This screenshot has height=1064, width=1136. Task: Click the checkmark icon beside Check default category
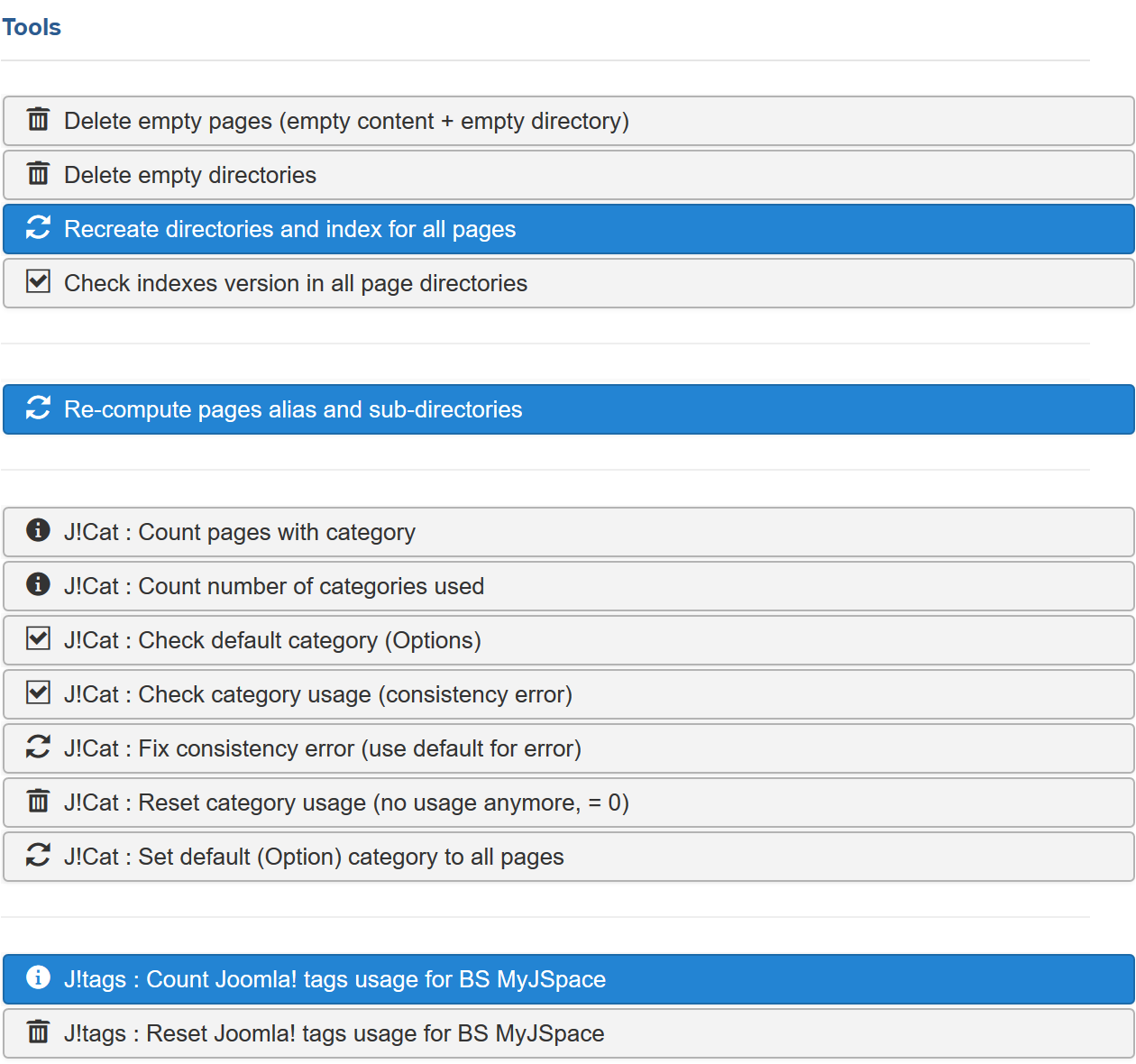38,638
